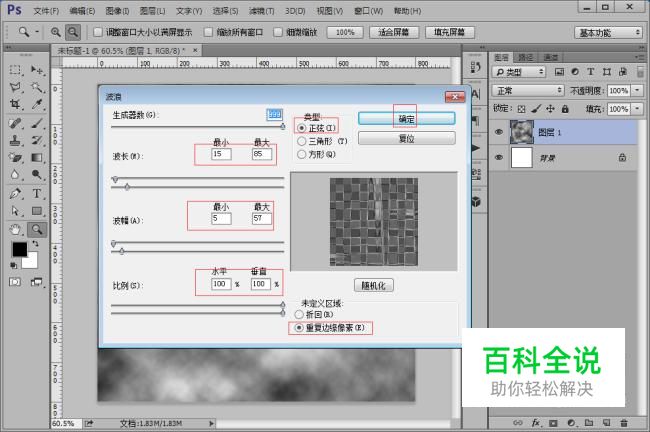The width and height of the screenshot is (650, 432).
Task: Click the 随机化 randomize button
Action: tap(374, 285)
